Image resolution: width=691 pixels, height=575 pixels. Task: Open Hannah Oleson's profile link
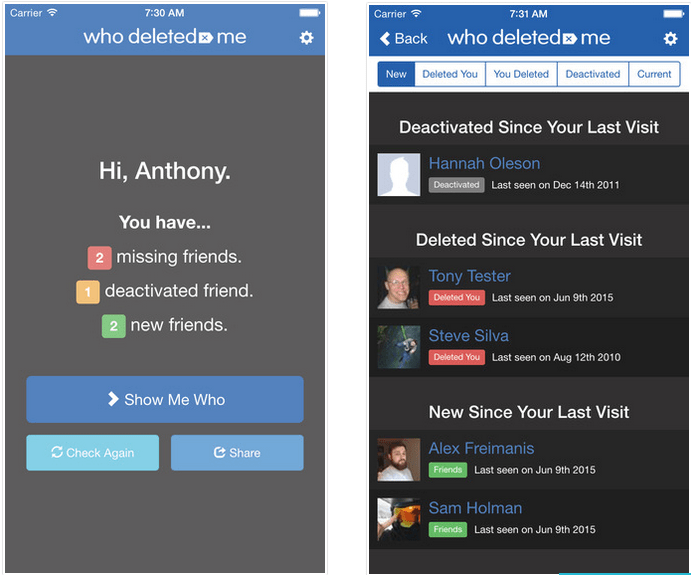(484, 164)
